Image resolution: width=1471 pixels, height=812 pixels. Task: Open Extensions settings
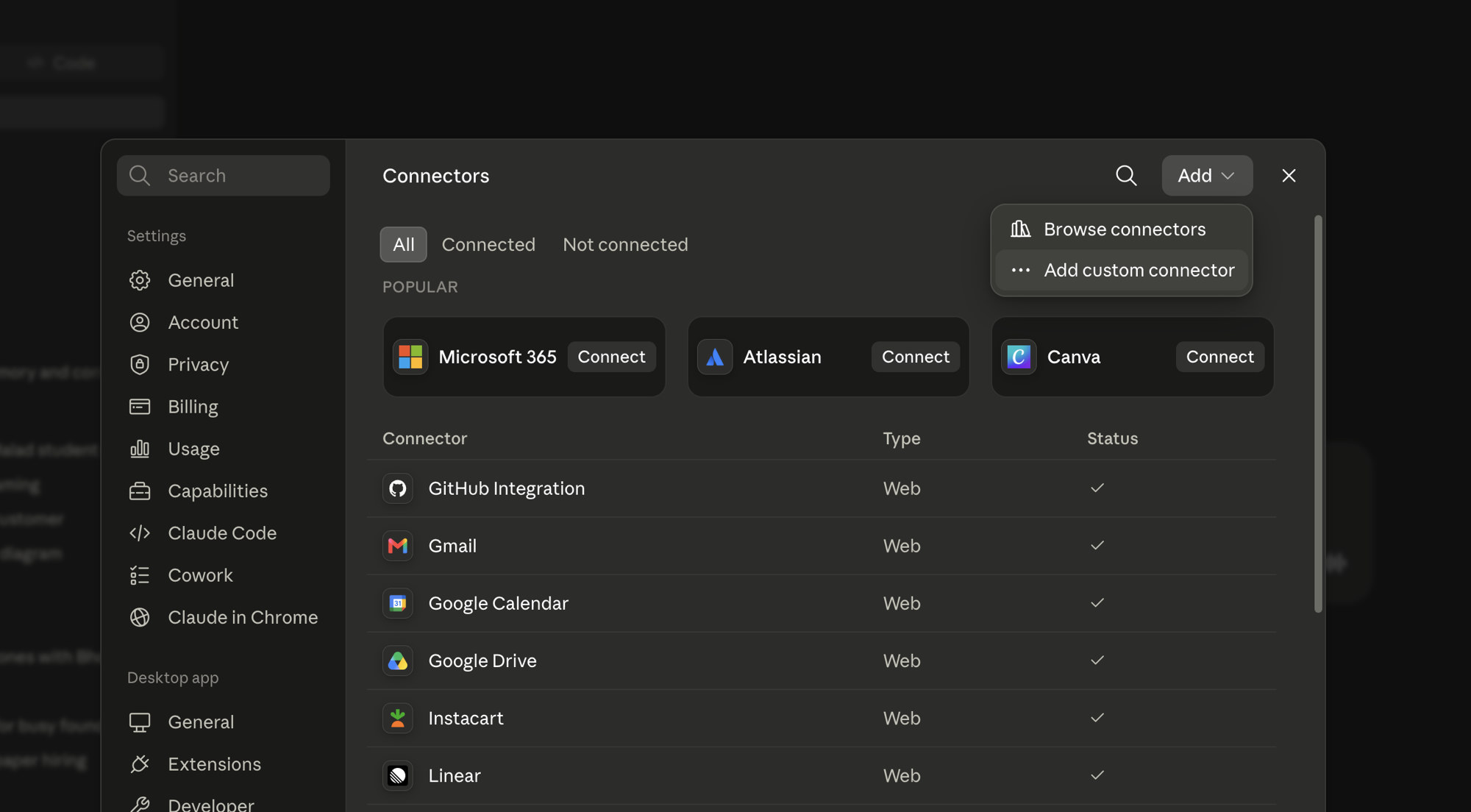pos(223,764)
